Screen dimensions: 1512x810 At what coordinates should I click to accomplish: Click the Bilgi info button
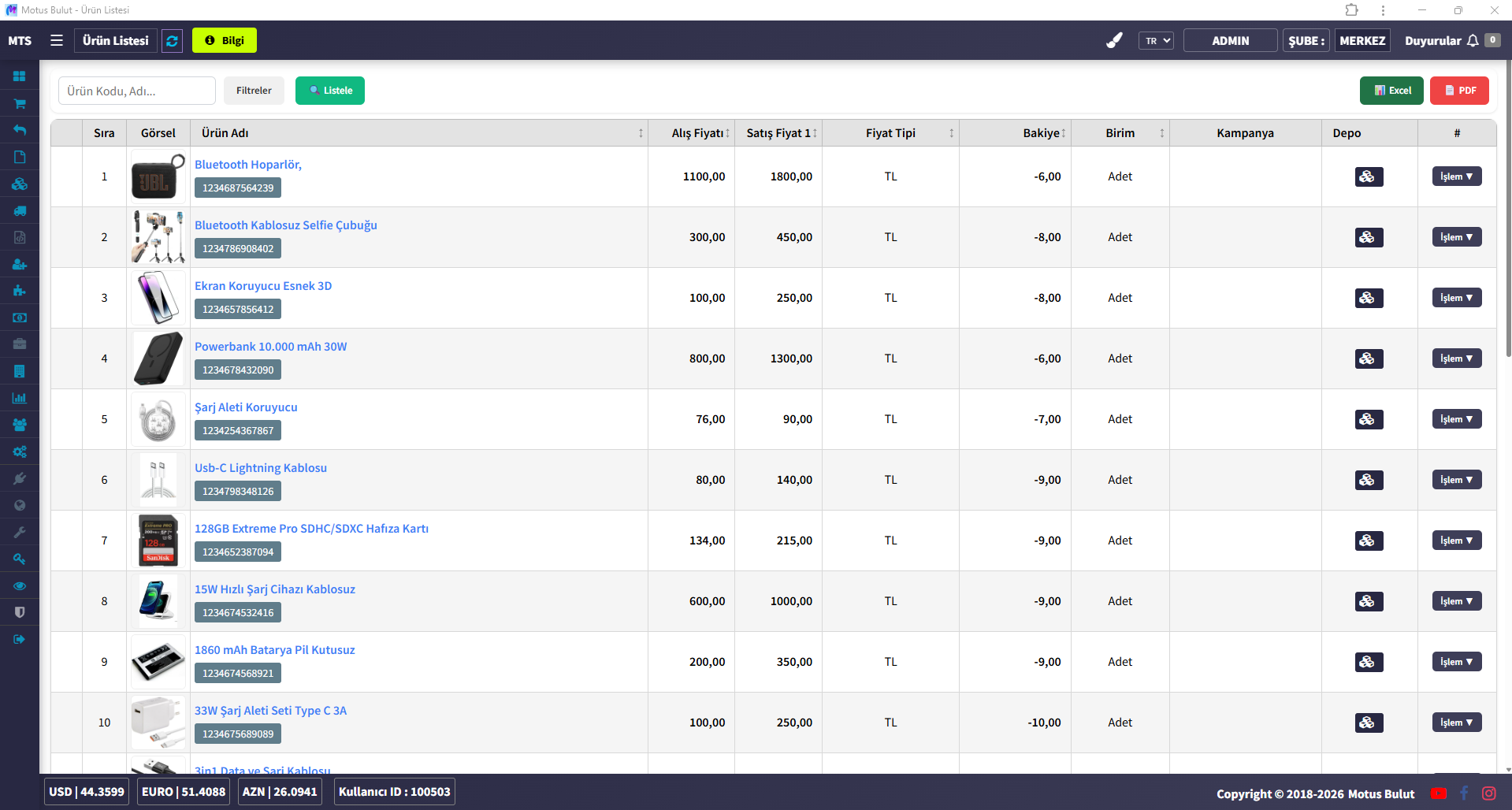pos(225,41)
